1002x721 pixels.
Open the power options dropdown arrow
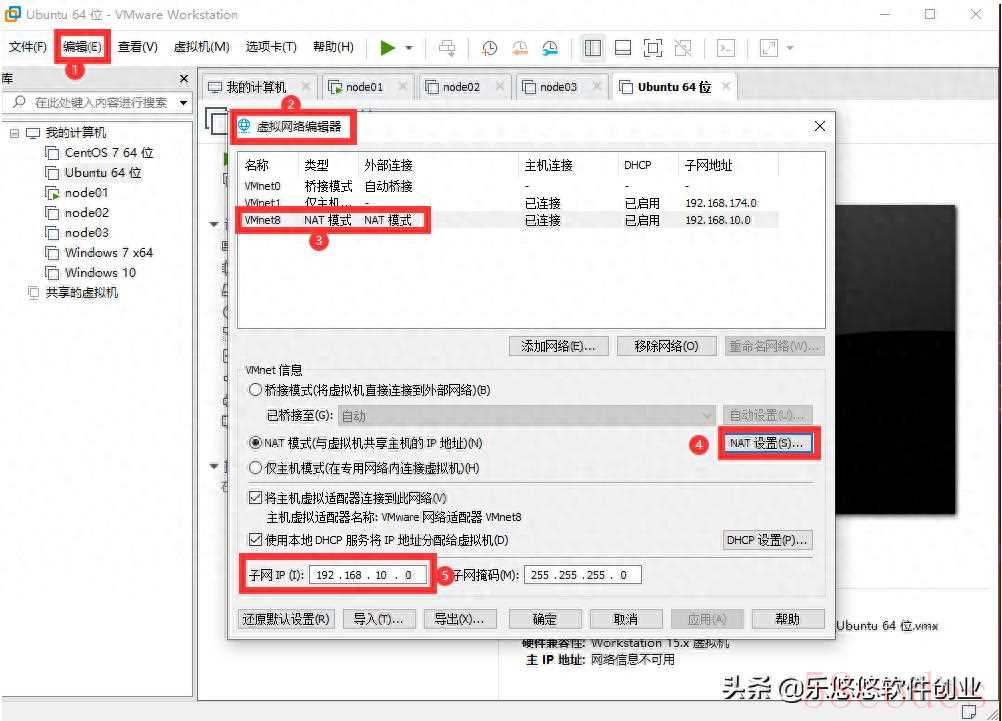click(x=409, y=48)
